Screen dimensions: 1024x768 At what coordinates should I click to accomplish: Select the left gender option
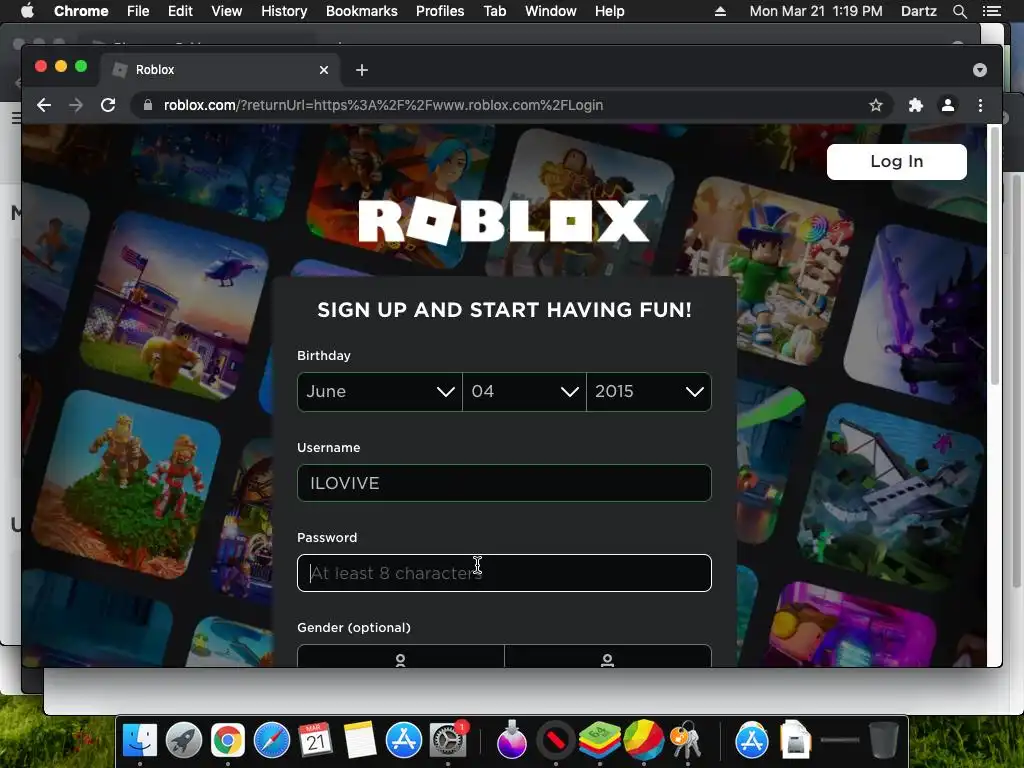[400, 656]
